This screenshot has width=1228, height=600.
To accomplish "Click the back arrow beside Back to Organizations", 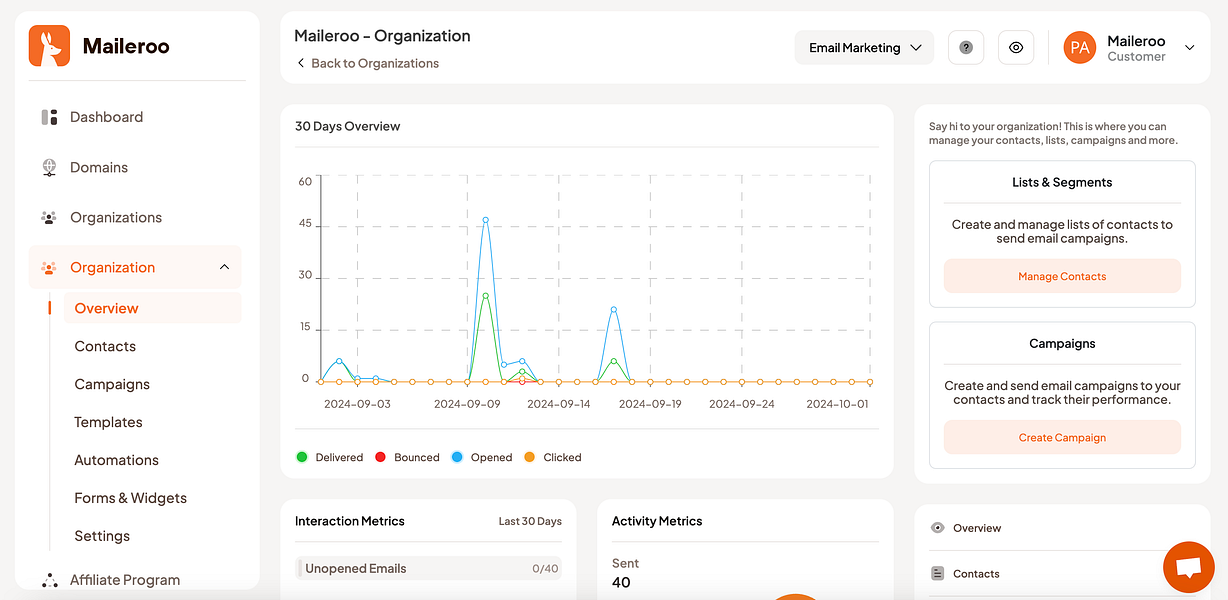I will coord(301,63).
